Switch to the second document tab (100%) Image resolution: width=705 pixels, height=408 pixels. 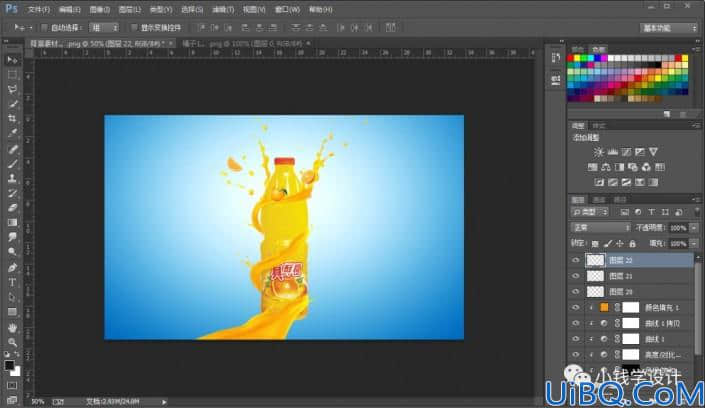[244, 44]
